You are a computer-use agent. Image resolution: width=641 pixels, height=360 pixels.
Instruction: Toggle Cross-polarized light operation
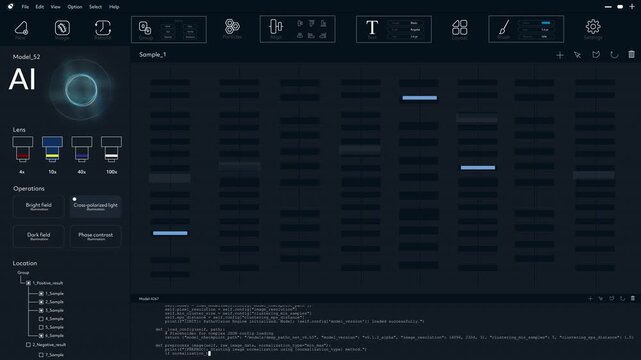click(x=95, y=206)
